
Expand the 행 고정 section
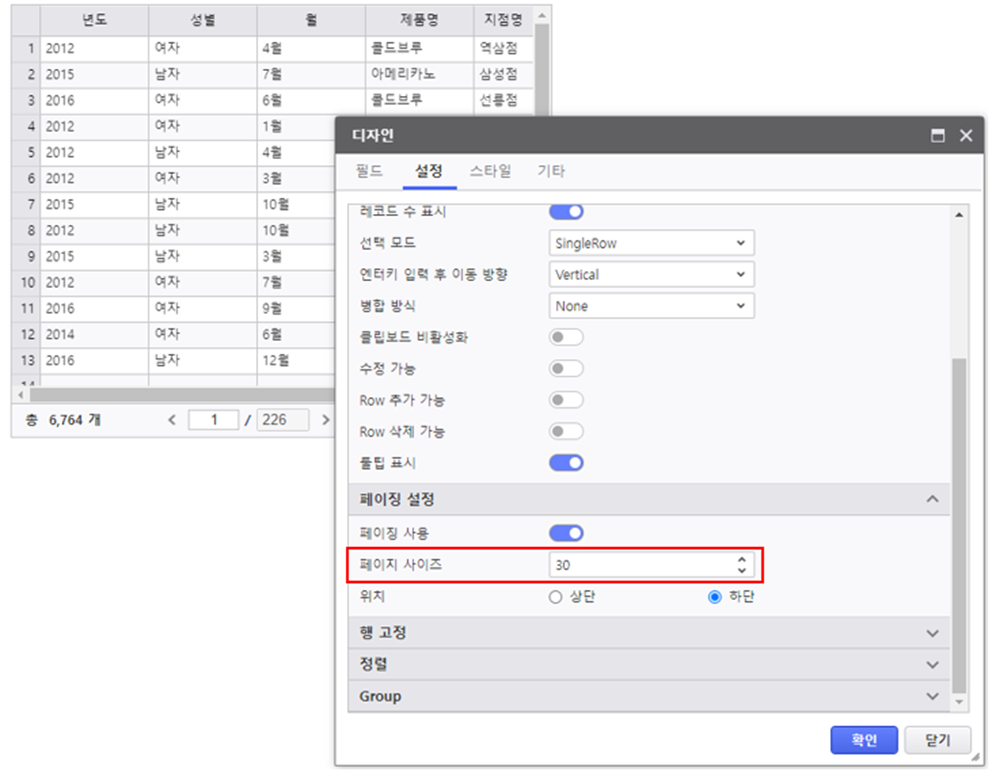pyautogui.click(x=932, y=633)
